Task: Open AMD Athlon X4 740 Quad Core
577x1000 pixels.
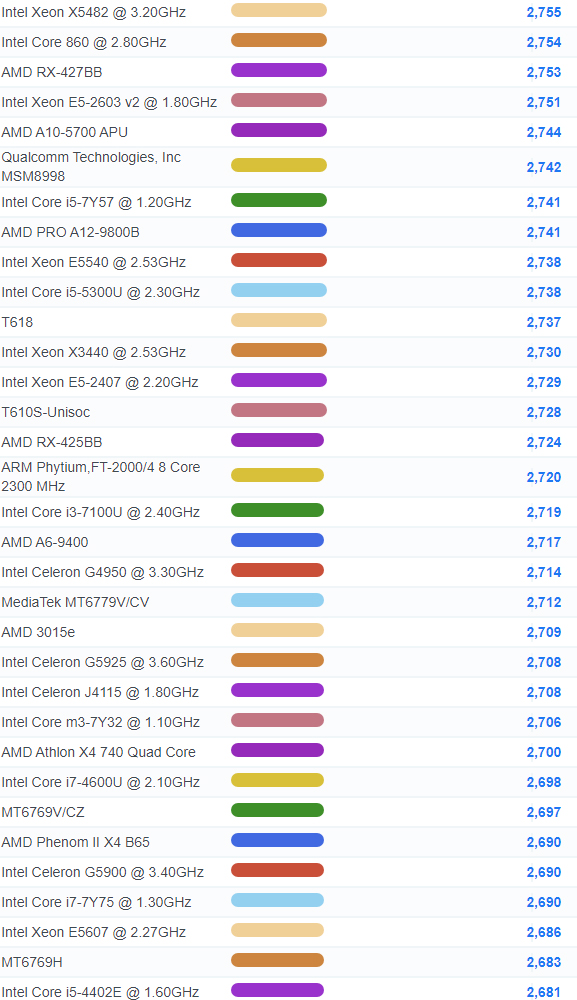Action: coord(99,752)
